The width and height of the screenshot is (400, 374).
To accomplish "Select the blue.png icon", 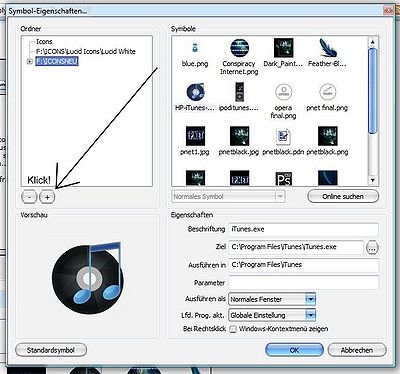I will [195, 48].
